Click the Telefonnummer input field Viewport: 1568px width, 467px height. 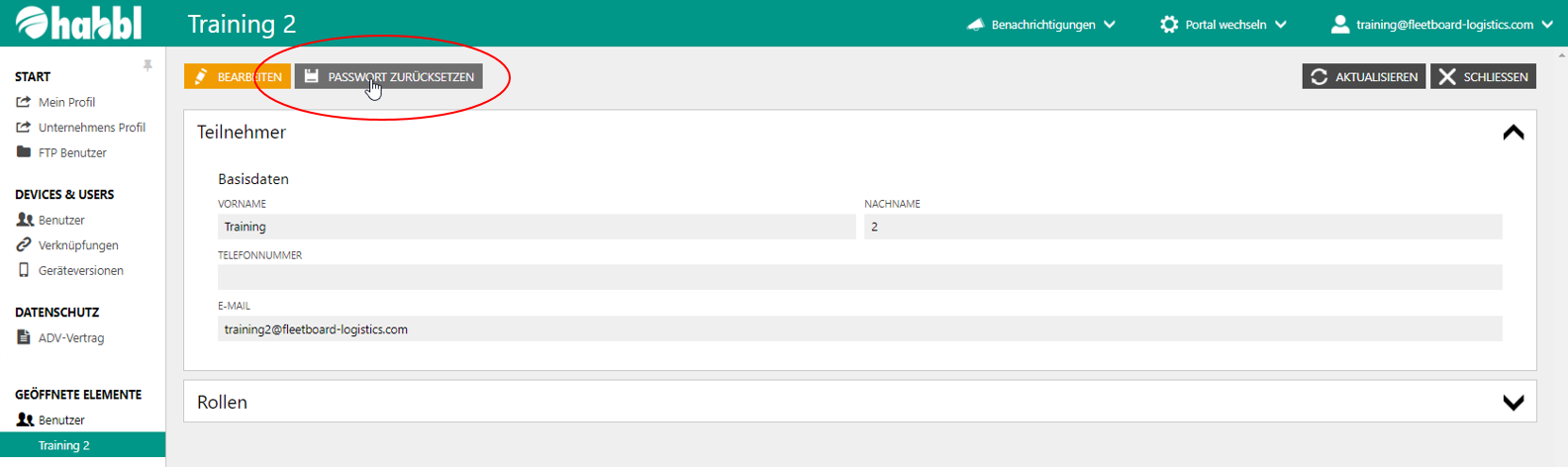859,277
